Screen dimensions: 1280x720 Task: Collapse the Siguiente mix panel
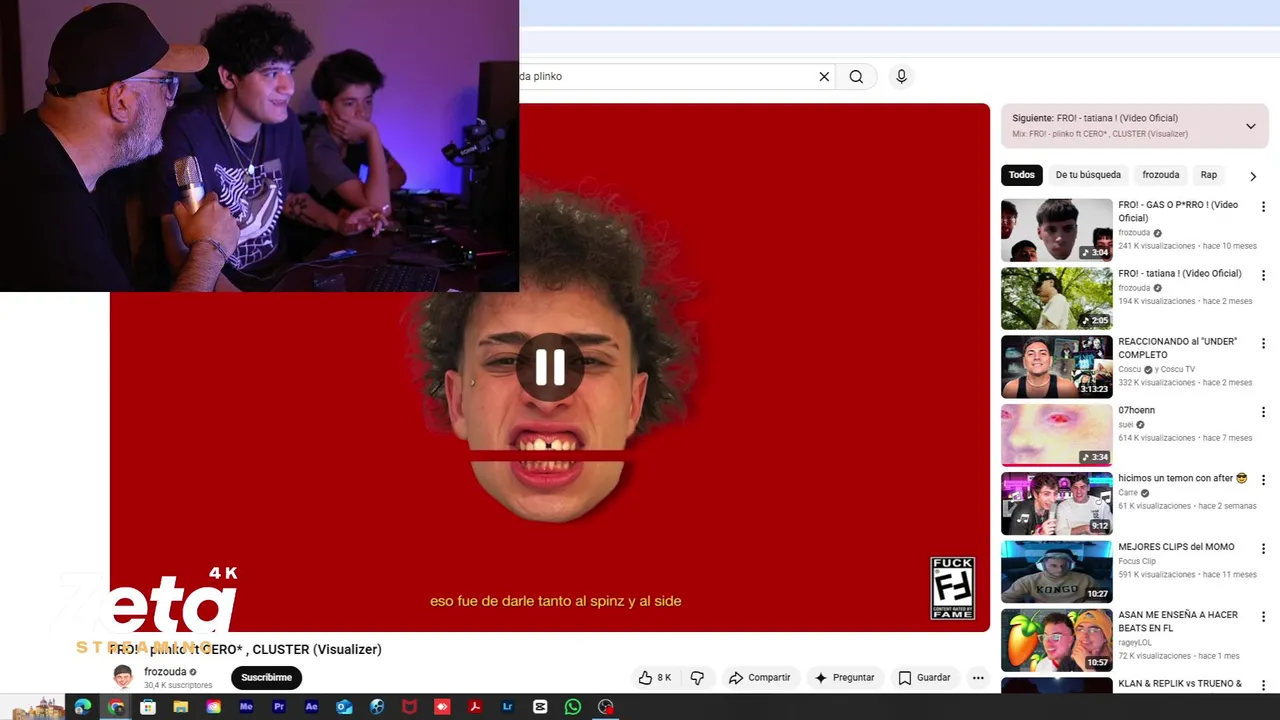tap(1250, 126)
